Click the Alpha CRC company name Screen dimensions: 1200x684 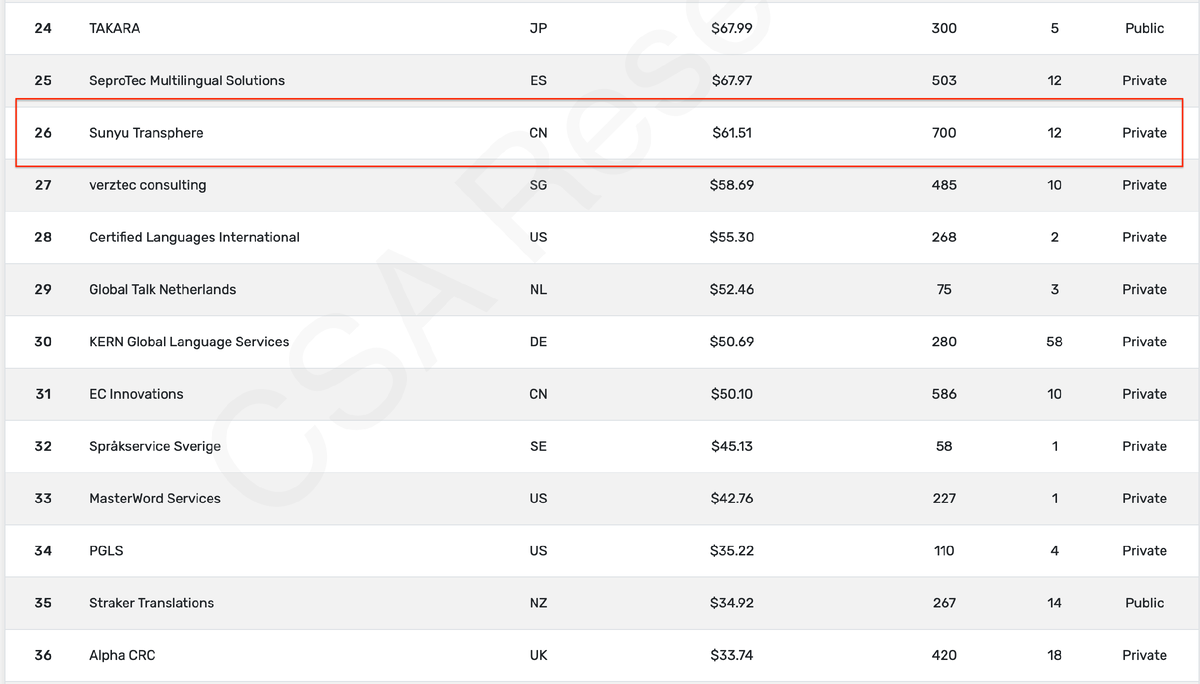pos(122,655)
